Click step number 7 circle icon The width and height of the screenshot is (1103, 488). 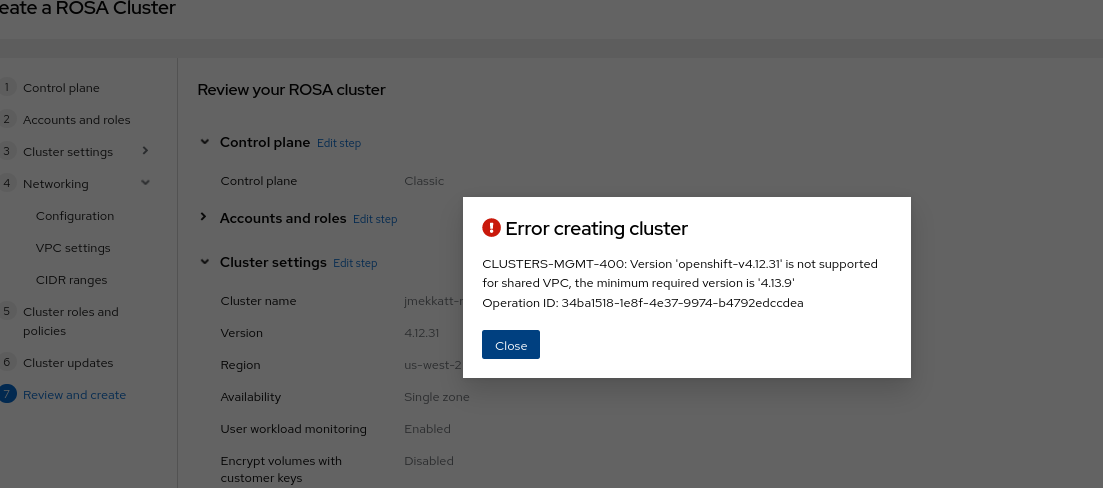[x=7, y=395]
